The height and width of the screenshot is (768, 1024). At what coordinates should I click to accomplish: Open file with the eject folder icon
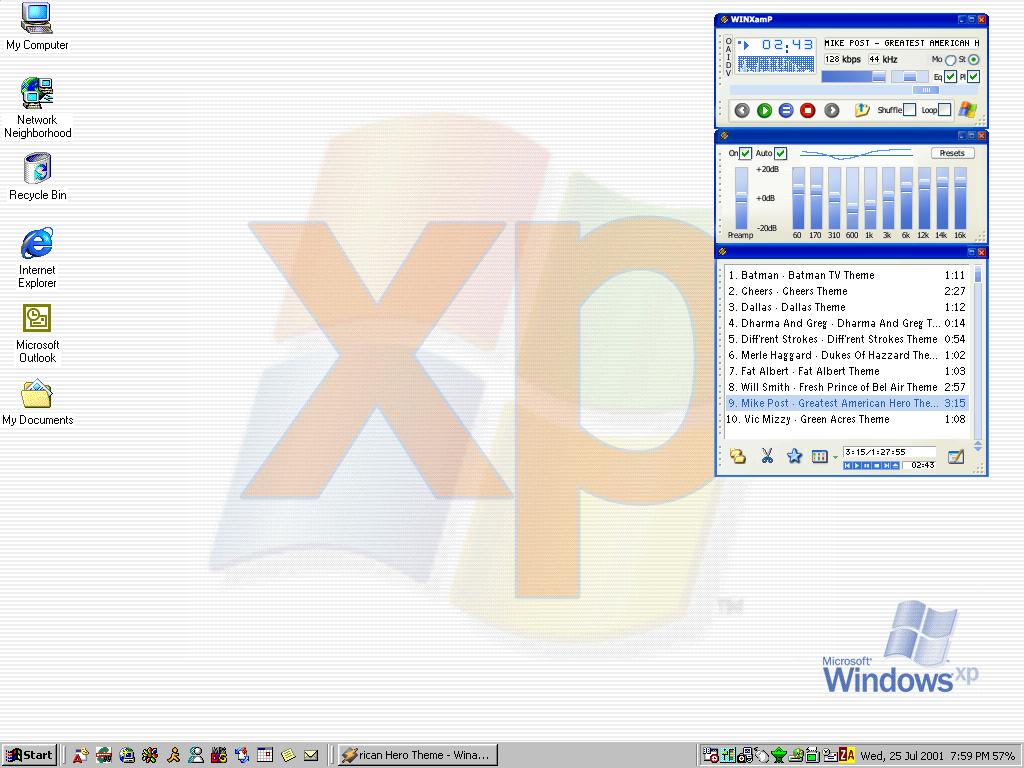click(861, 110)
